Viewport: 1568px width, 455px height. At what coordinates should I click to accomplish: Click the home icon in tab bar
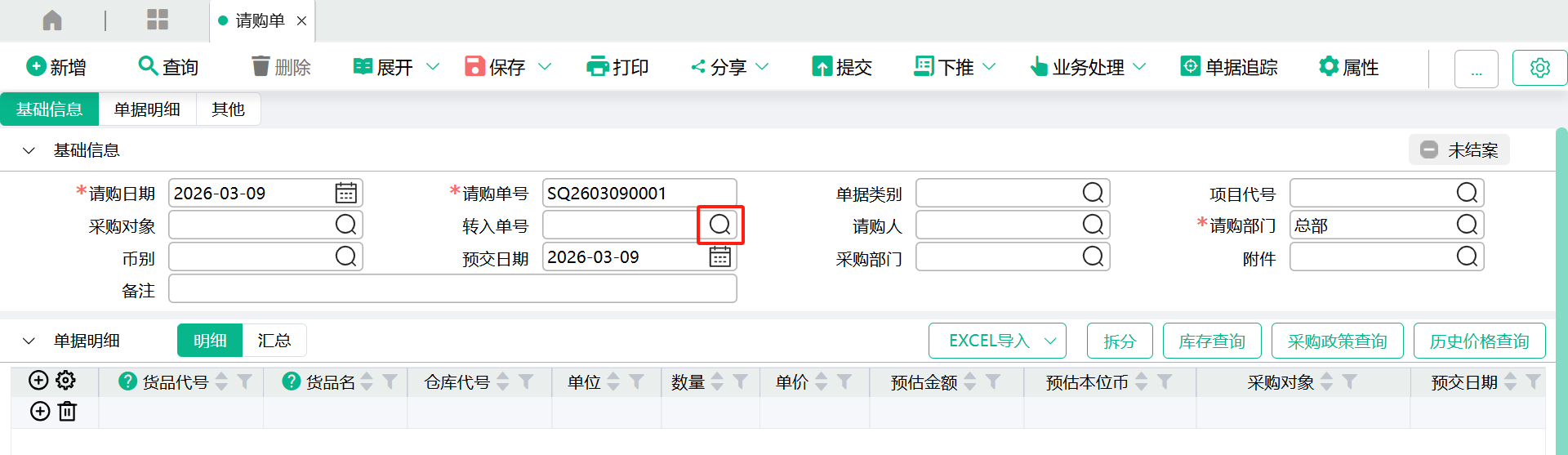tap(52, 20)
